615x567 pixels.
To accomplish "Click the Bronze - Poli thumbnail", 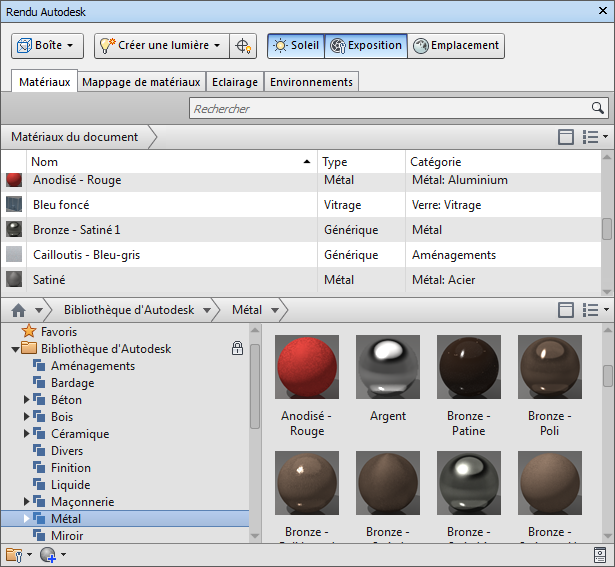I will coord(550,367).
